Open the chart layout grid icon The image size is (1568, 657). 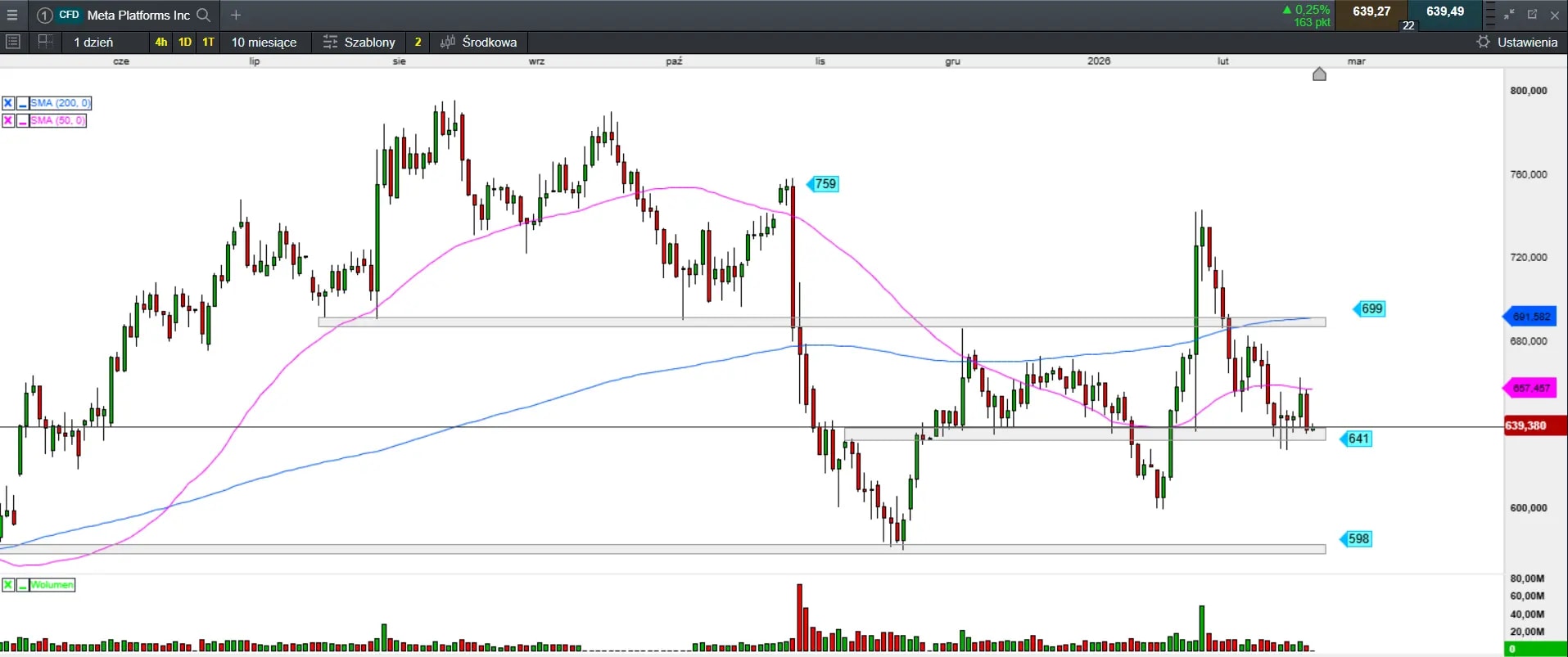(46, 42)
